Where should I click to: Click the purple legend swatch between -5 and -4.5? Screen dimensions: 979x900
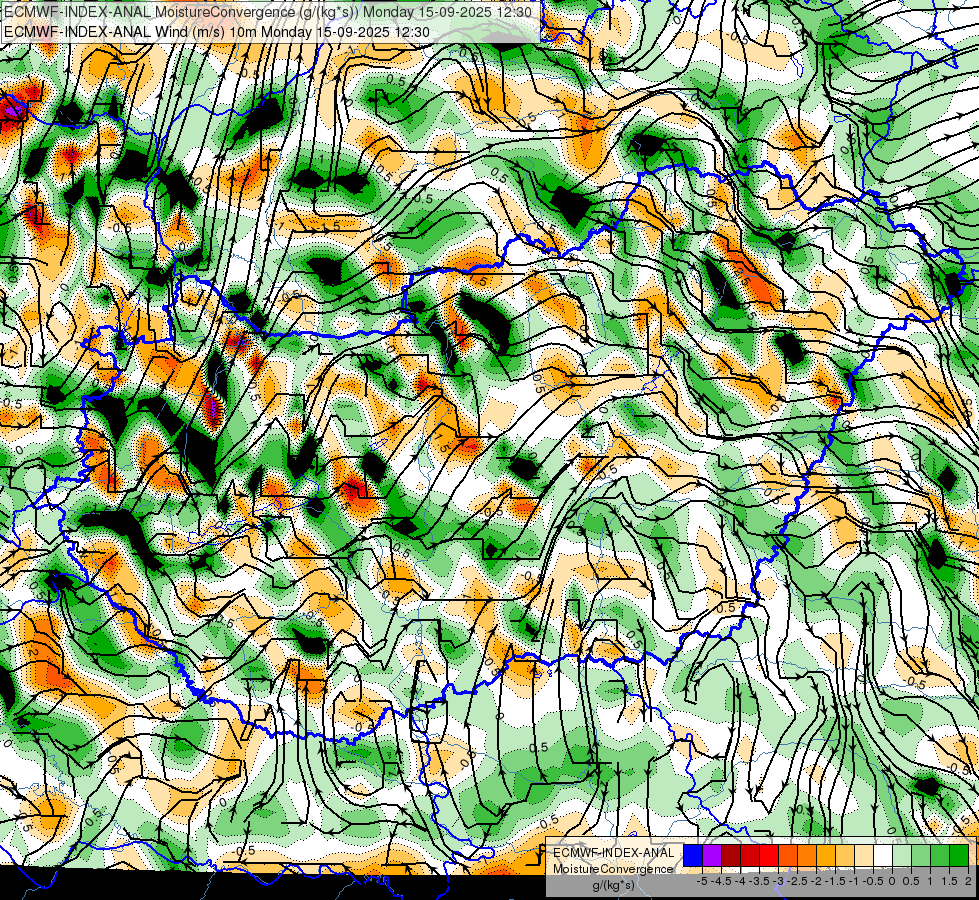712,856
